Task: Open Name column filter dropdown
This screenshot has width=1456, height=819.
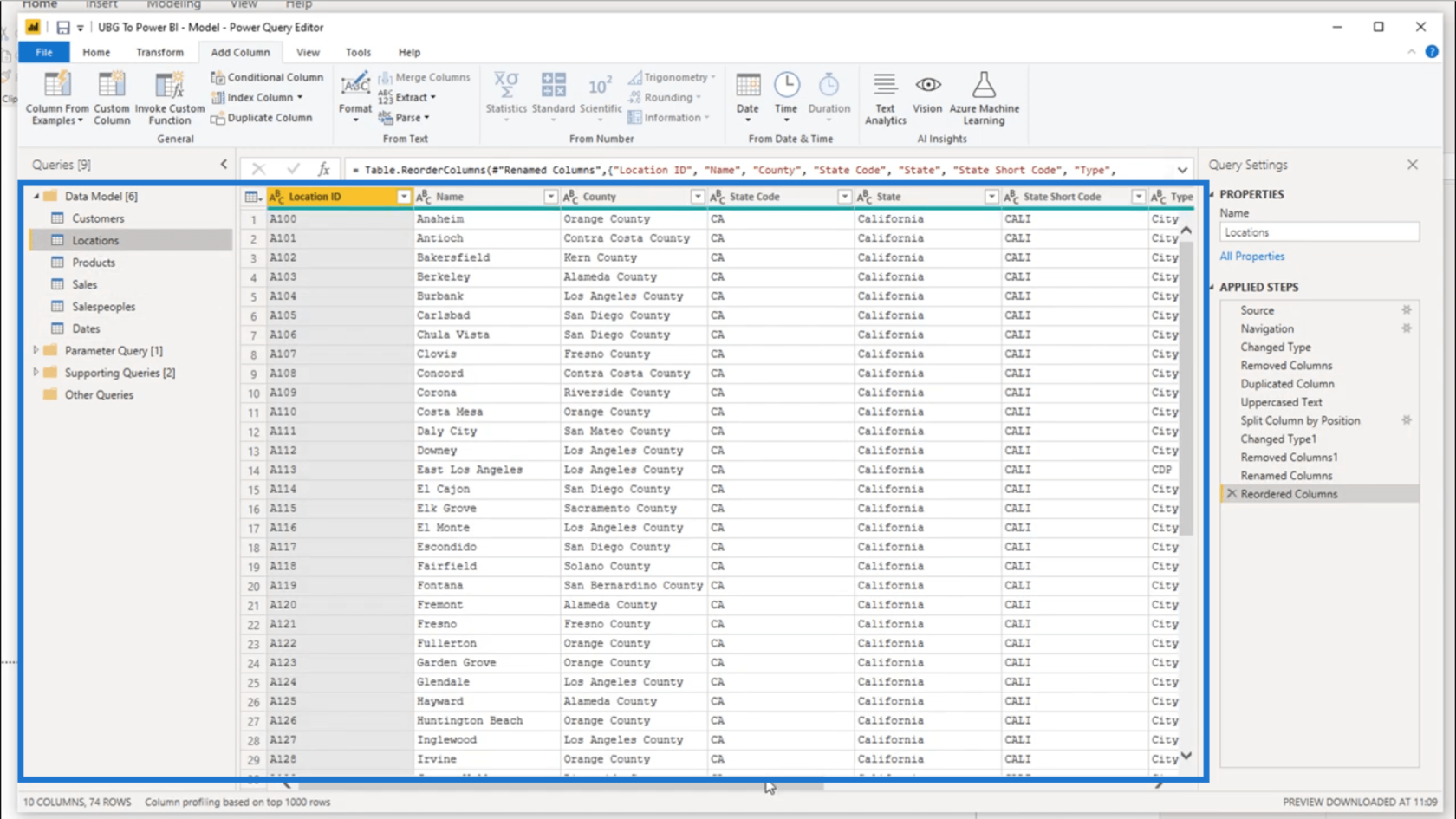Action: (x=550, y=197)
